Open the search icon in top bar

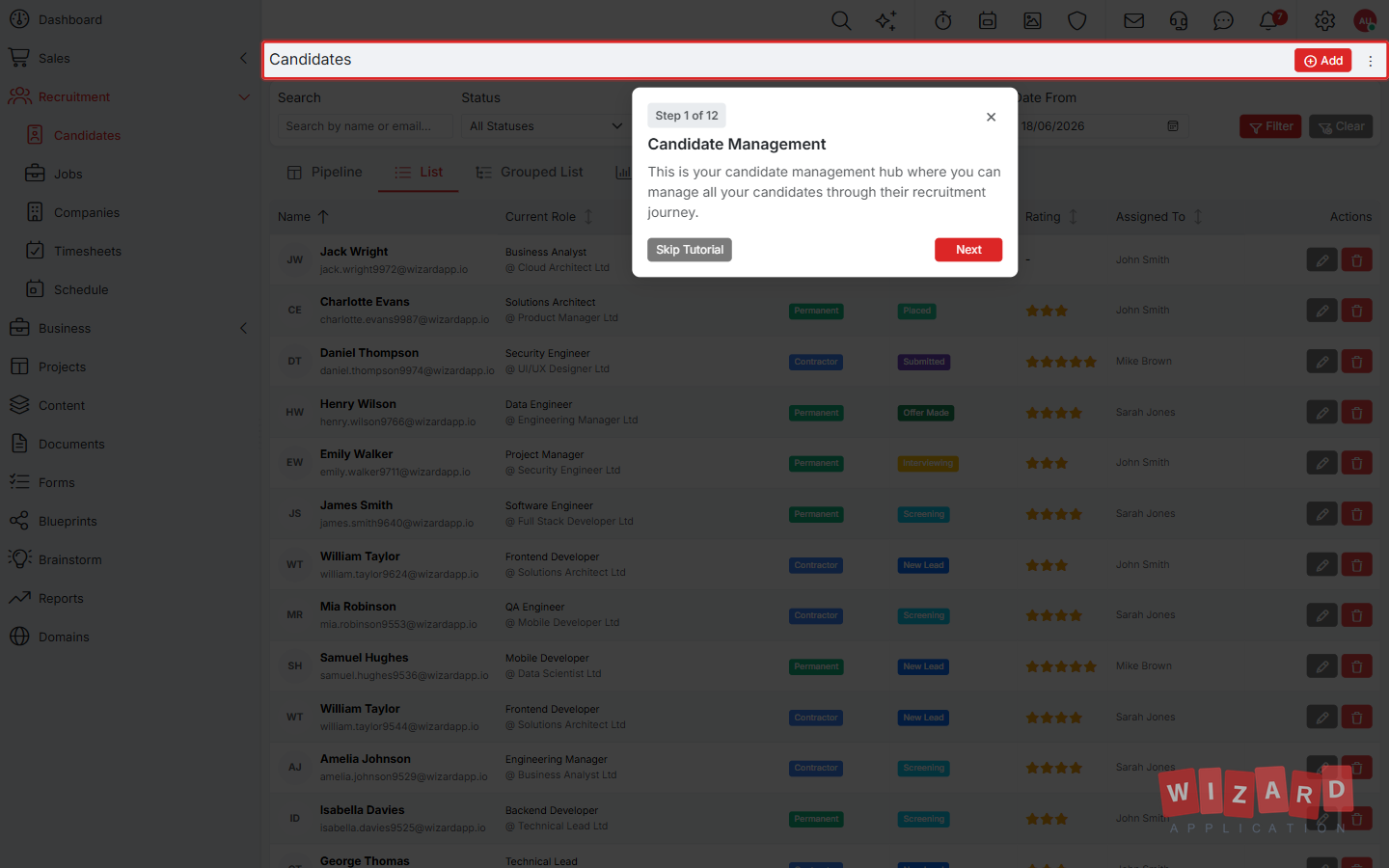pyautogui.click(x=841, y=20)
